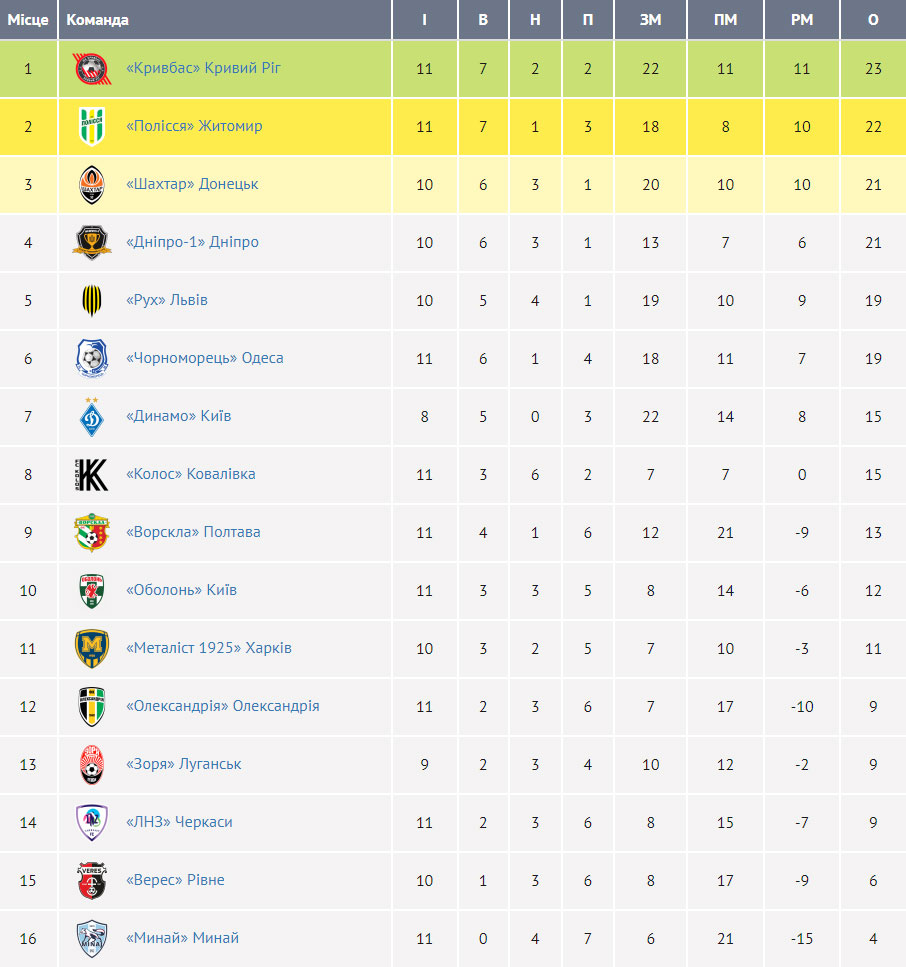Click the Kolos Kovalivka K logo
This screenshot has height=967, width=906.
[92, 474]
